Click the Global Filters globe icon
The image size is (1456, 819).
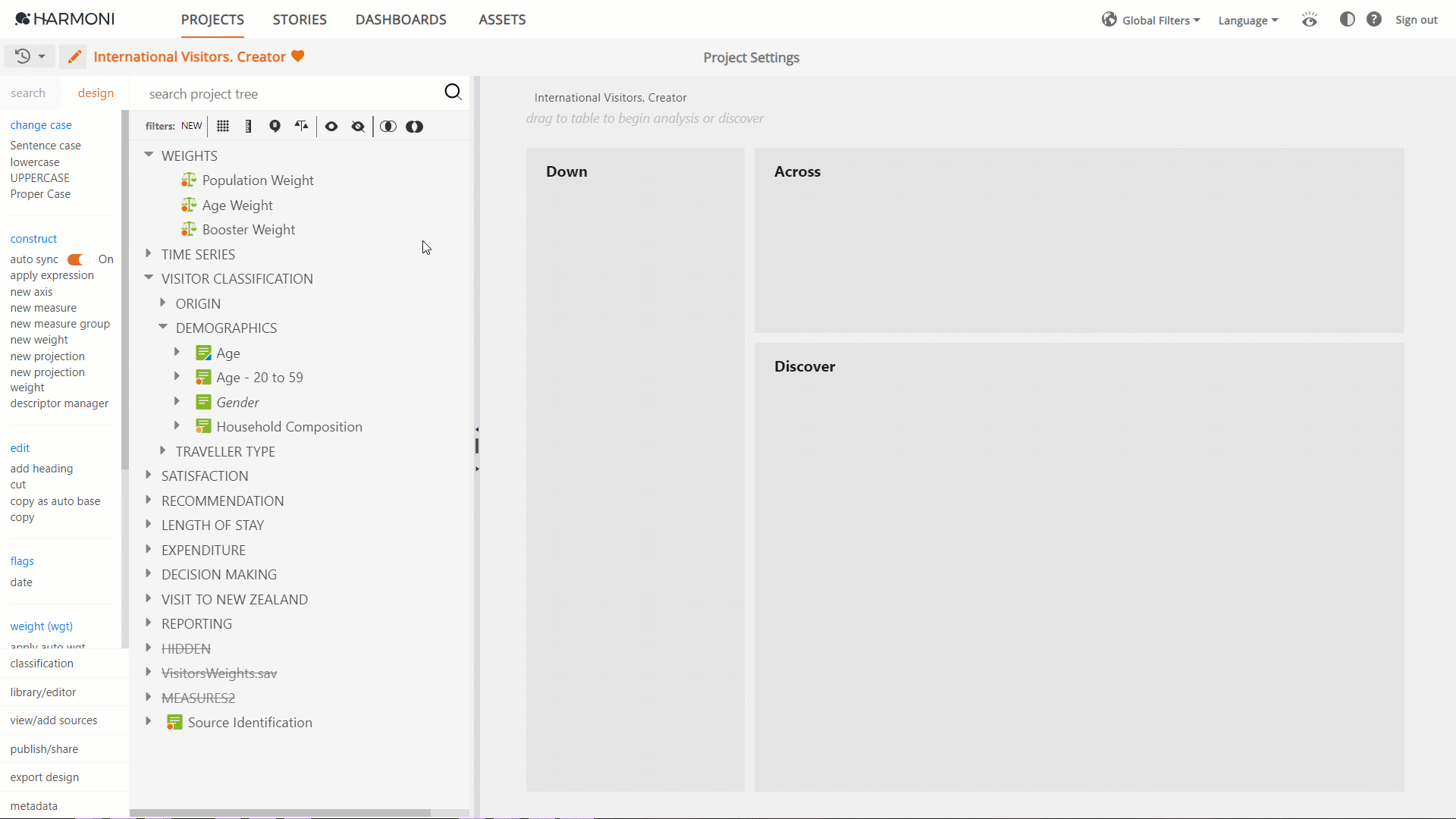click(x=1109, y=20)
